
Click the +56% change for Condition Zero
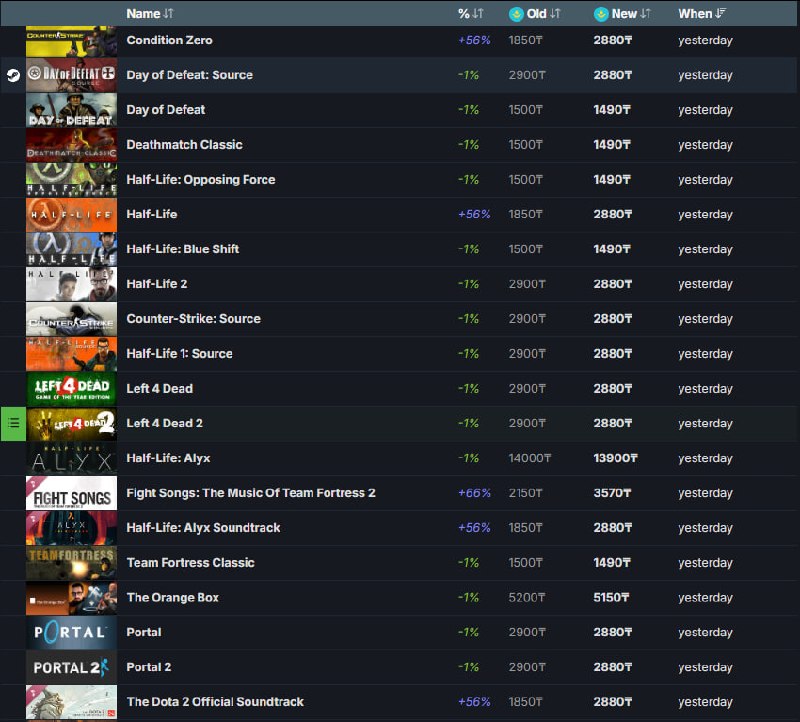tap(474, 40)
